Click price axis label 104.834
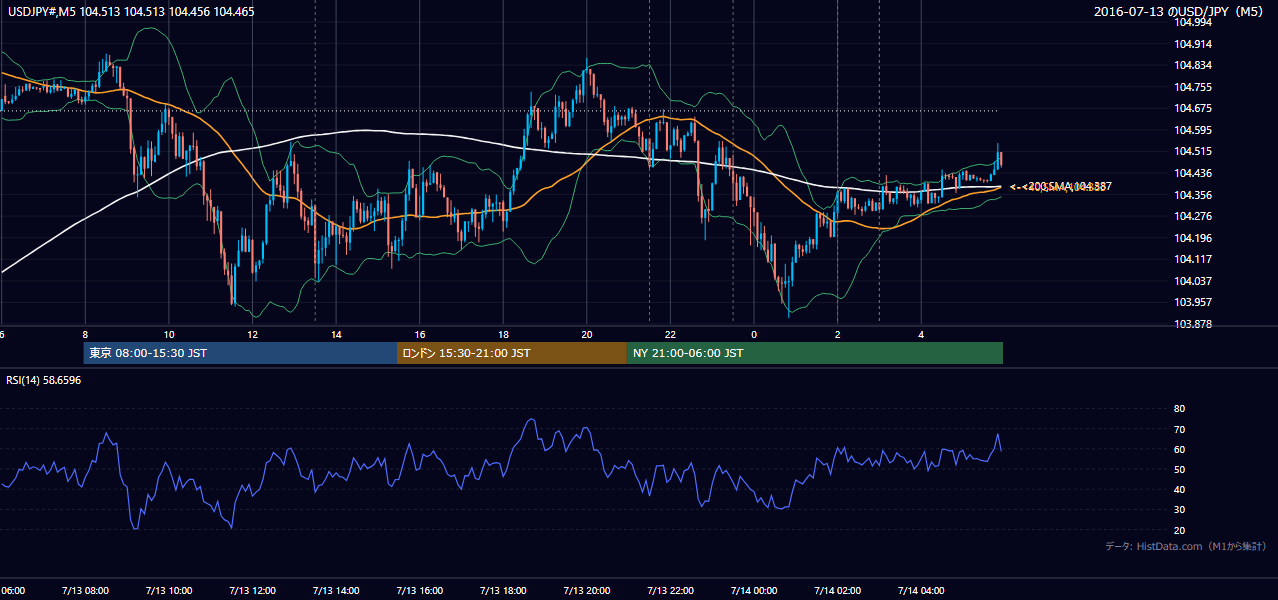The height and width of the screenshot is (600, 1278). pos(1192,65)
